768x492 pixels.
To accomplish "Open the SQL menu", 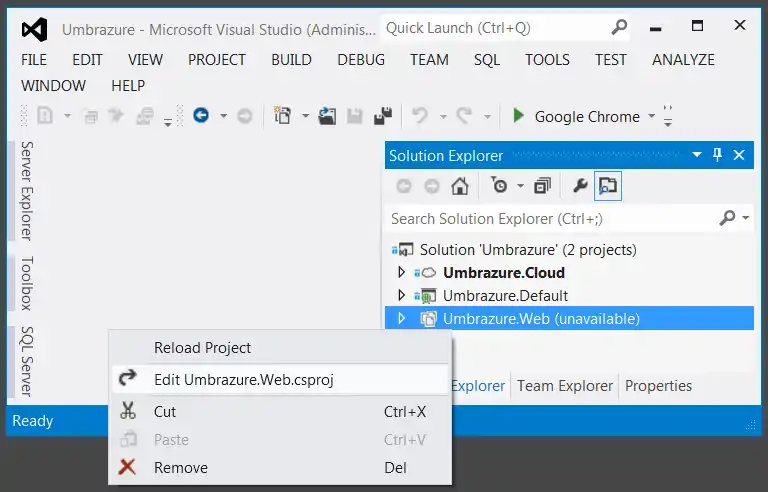I will point(486,60).
